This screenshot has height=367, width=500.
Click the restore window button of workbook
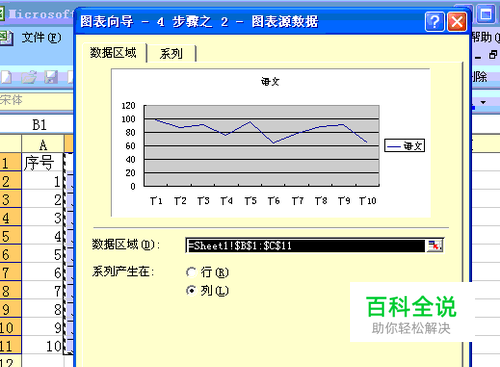pyautogui.click(x=493, y=55)
